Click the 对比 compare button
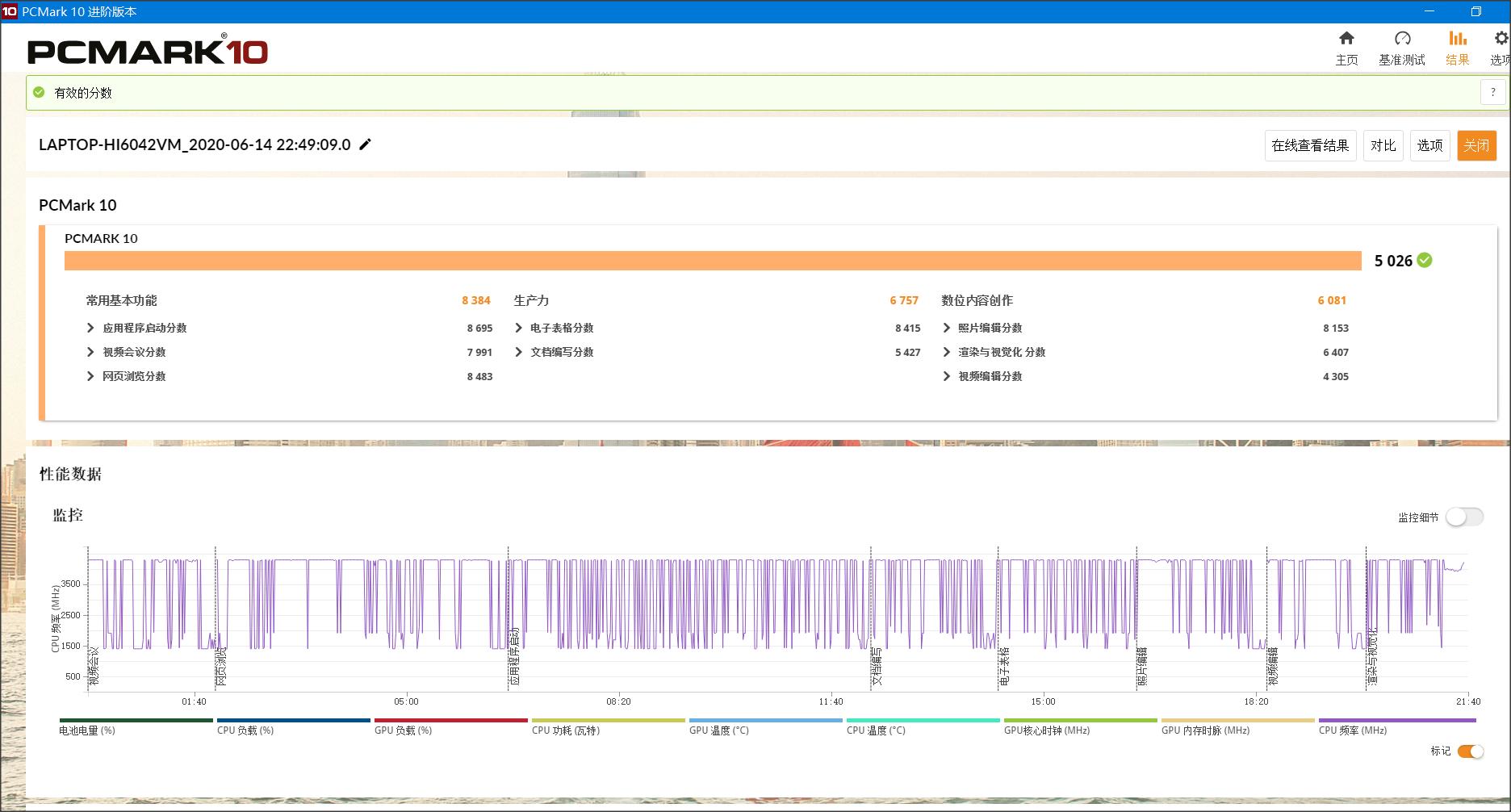1511x812 pixels. (1383, 145)
